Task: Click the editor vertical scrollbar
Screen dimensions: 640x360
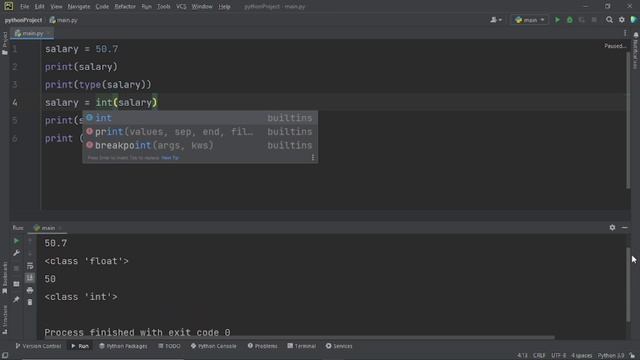Action: point(628,121)
